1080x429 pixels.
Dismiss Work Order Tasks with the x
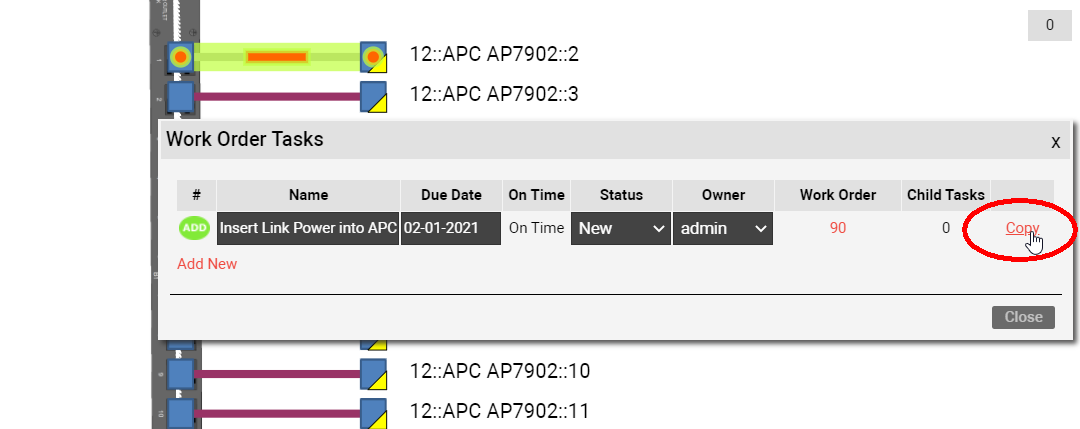tap(1055, 142)
